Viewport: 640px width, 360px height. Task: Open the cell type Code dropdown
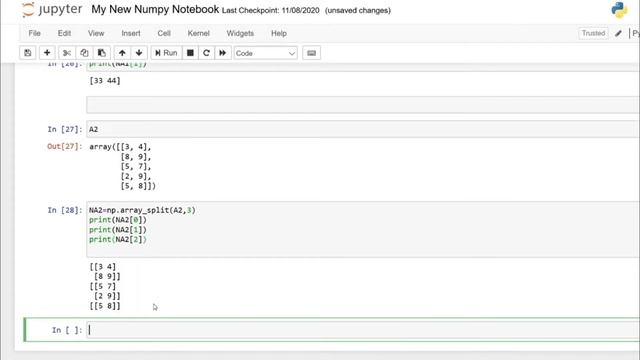pyautogui.click(x=265, y=53)
